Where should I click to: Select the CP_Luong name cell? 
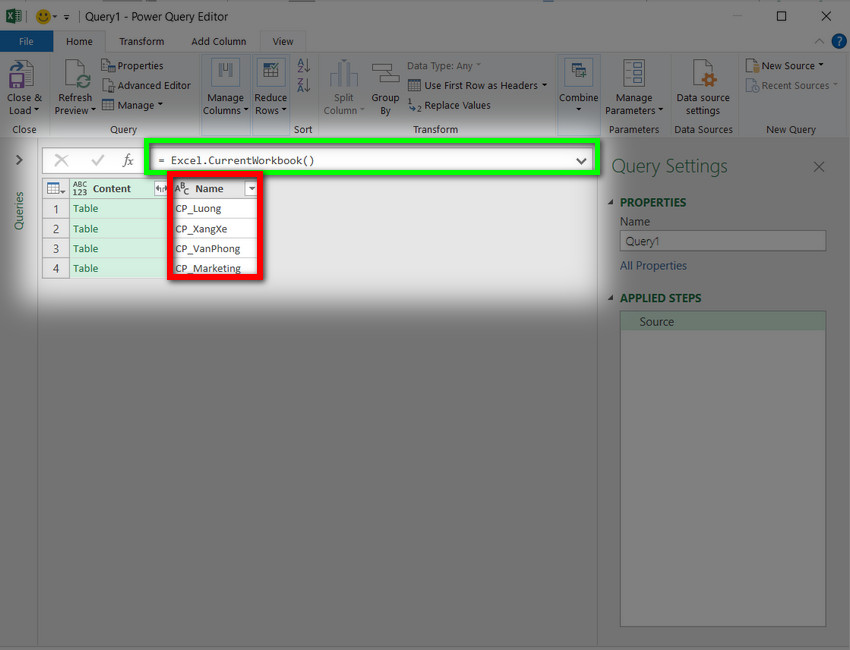(215, 209)
